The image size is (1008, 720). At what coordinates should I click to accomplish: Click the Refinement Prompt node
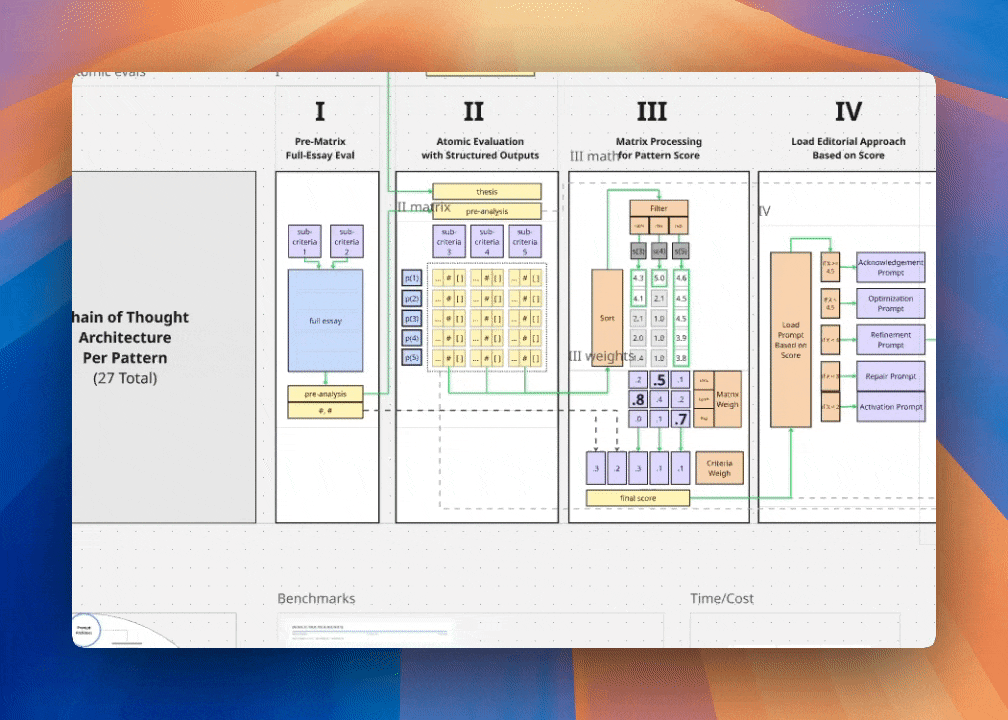pos(890,340)
